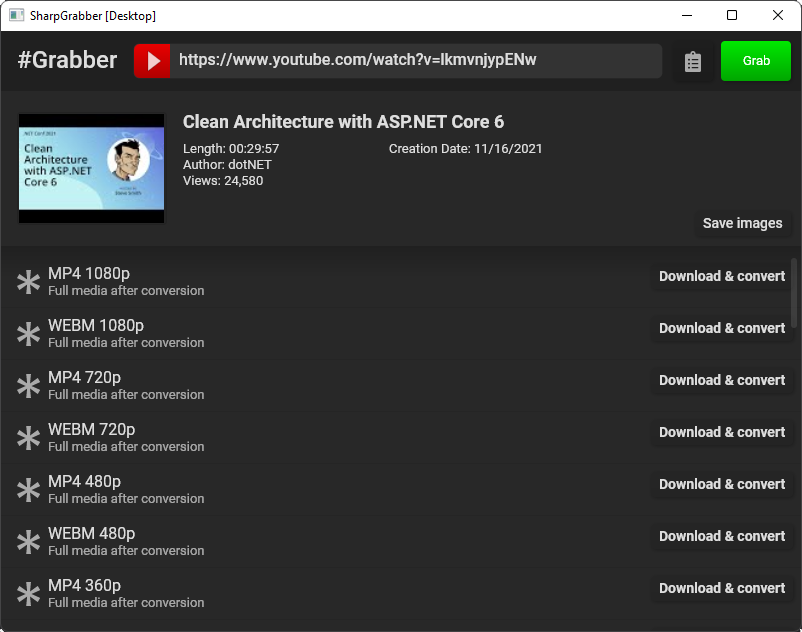Viewport: 802px width, 632px height.
Task: Download & convert the MP4 720p format
Action: (722, 380)
